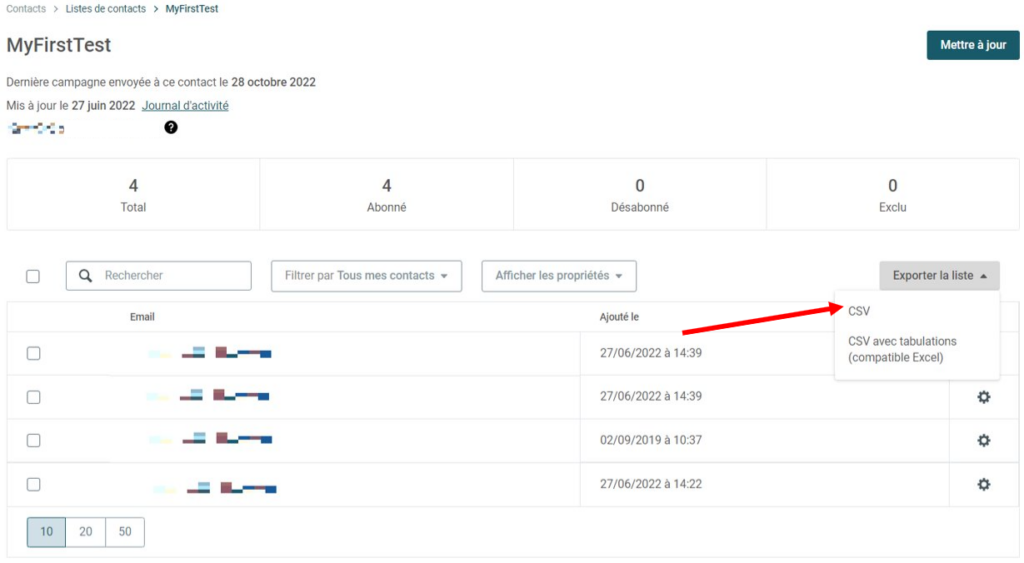Click the MyFirstTest breadcrumb item

[192, 8]
